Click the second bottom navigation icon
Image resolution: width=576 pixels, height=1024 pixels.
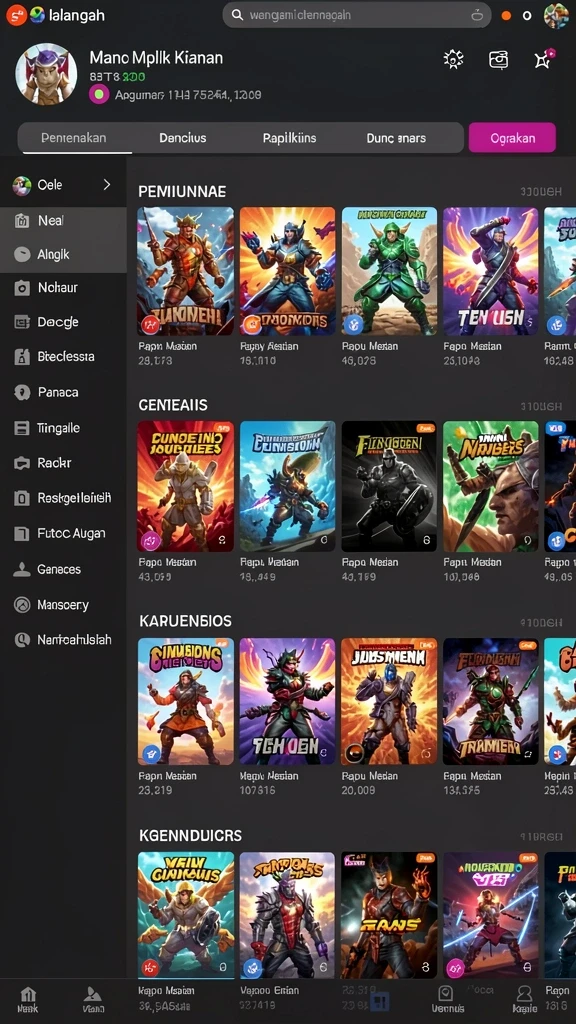[x=93, y=995]
